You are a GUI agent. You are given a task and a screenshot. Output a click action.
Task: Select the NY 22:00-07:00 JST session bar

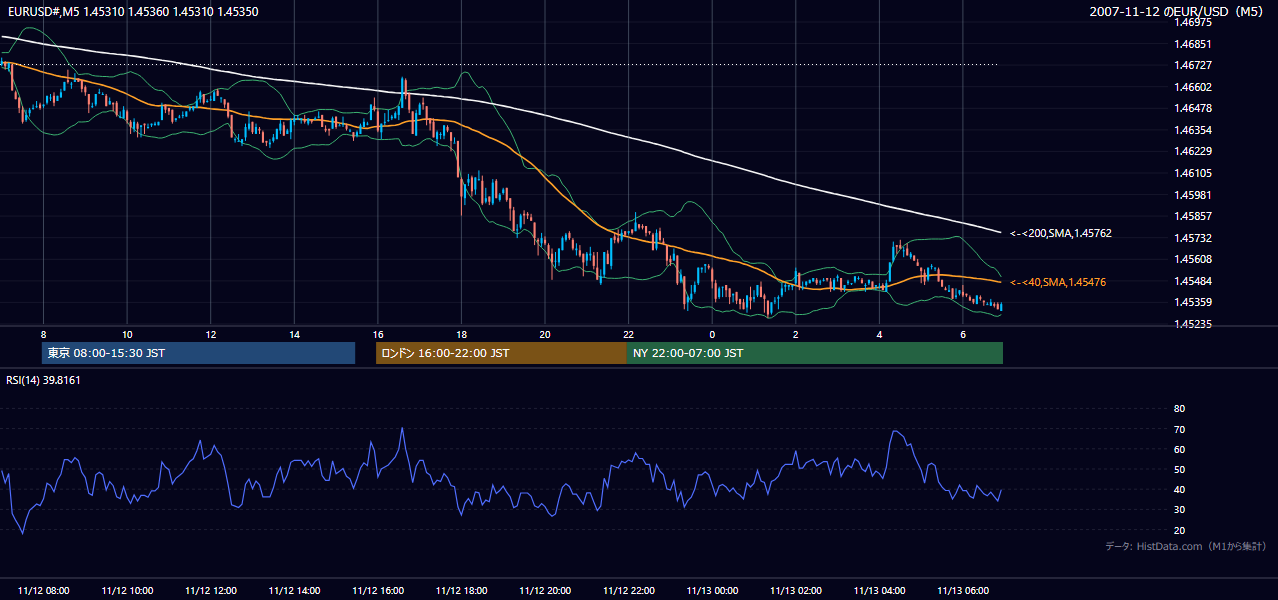815,353
